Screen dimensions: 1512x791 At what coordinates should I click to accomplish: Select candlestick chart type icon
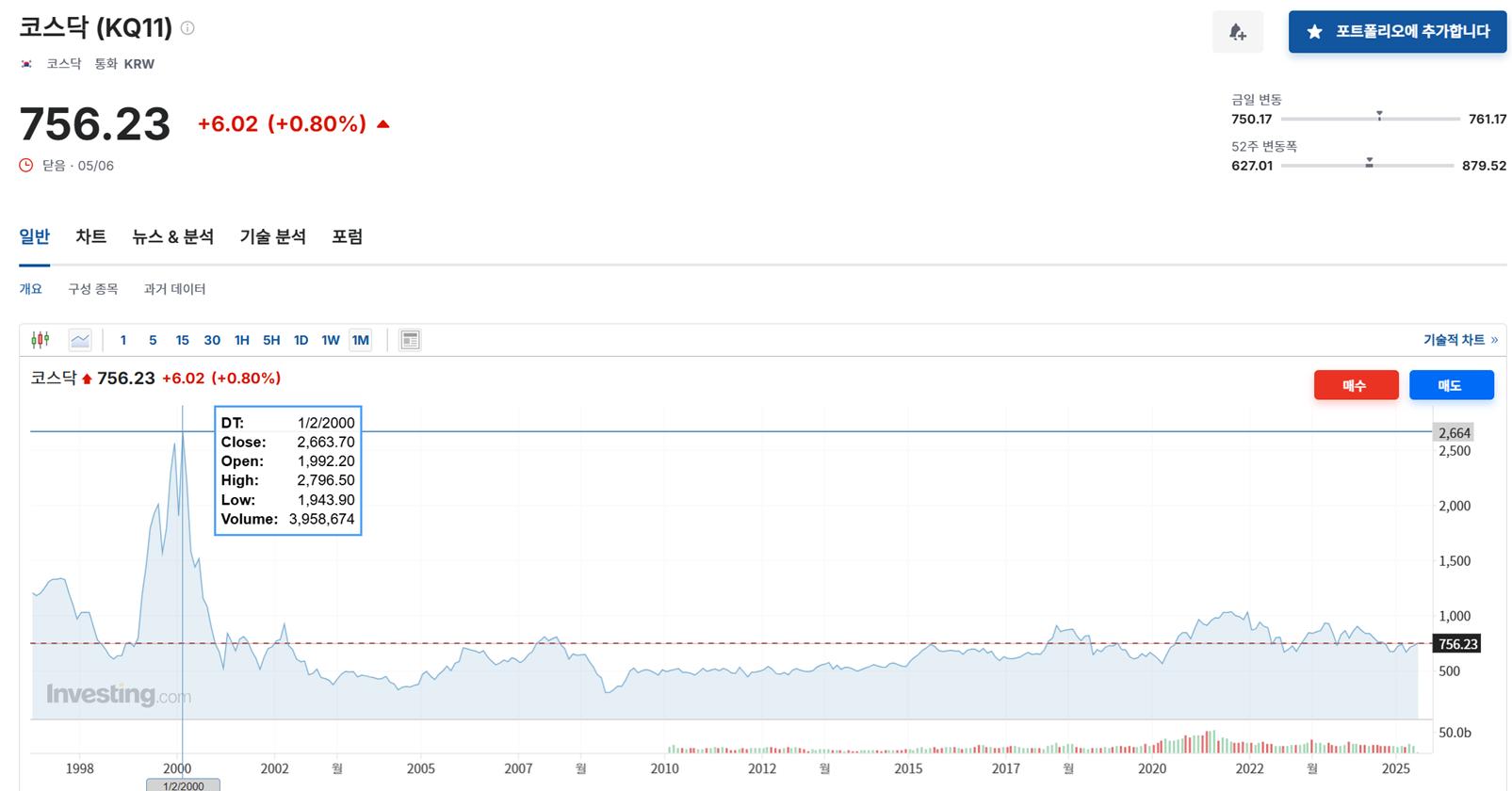pyautogui.click(x=41, y=340)
